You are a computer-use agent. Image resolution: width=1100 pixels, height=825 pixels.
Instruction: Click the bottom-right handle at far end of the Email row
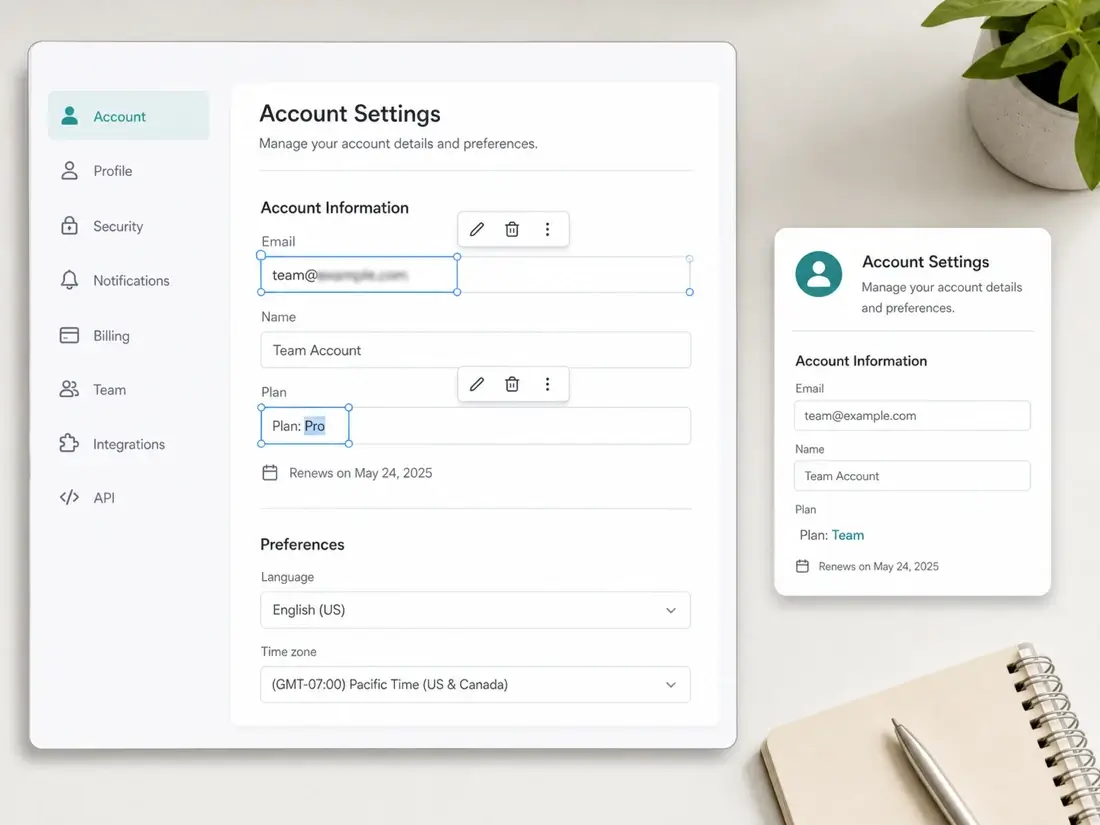pyautogui.click(x=690, y=292)
